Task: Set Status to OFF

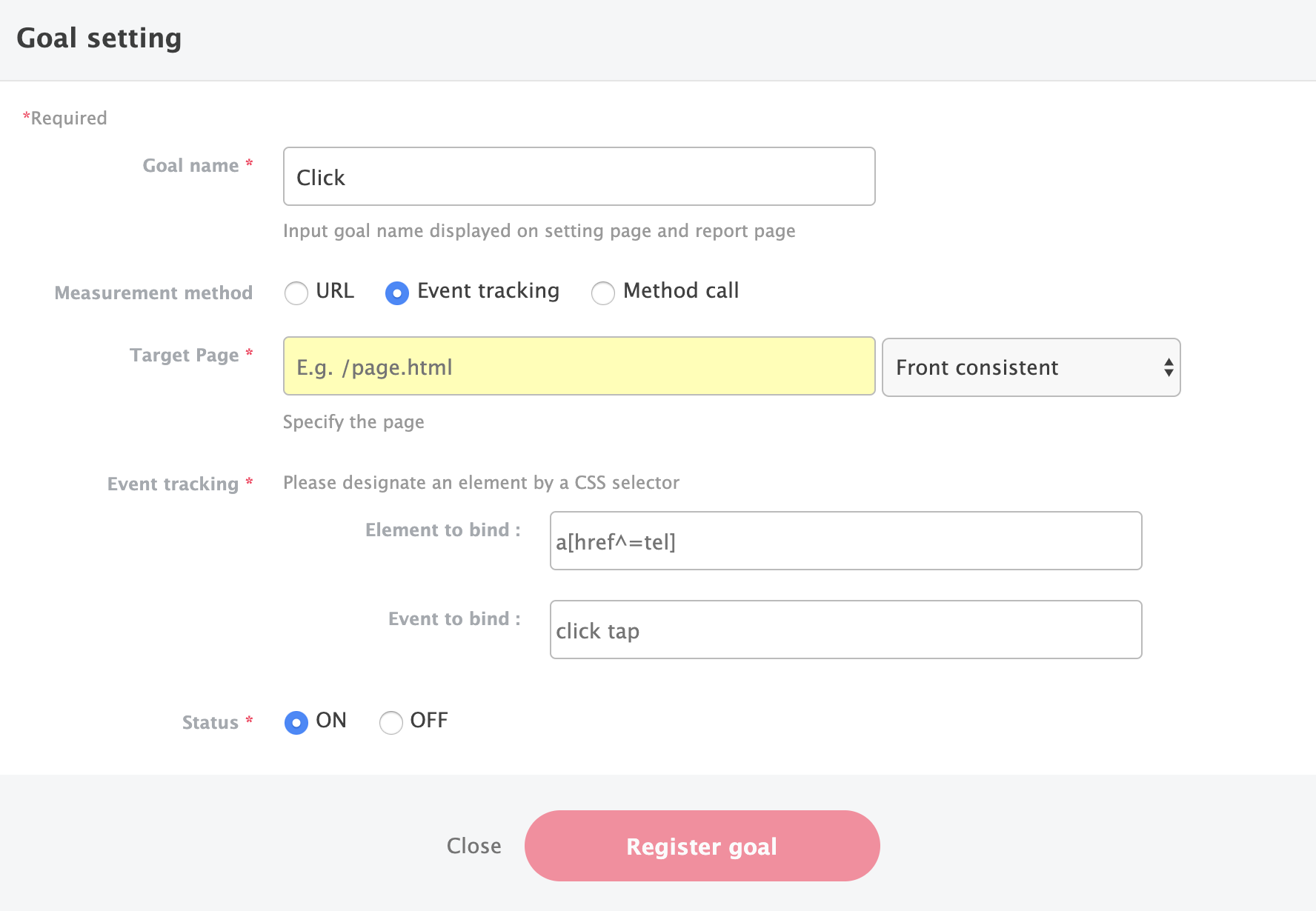Action: pyautogui.click(x=391, y=722)
